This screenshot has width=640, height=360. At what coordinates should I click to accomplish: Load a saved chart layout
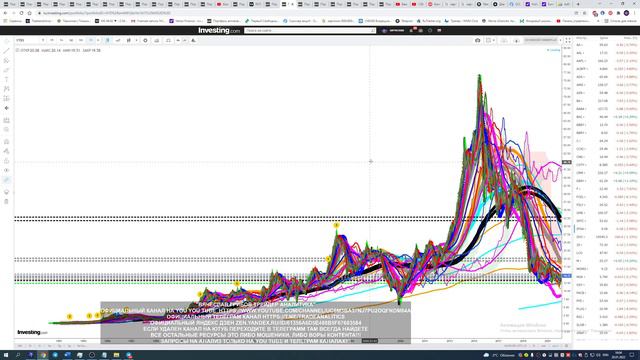pos(516,40)
